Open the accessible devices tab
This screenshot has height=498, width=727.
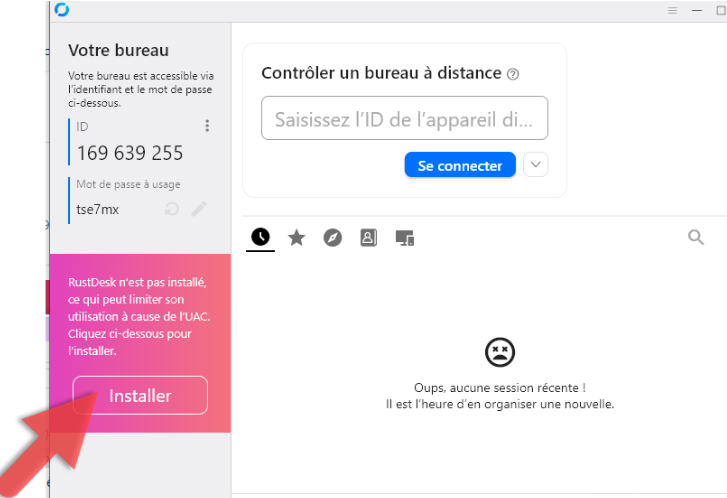click(x=404, y=237)
